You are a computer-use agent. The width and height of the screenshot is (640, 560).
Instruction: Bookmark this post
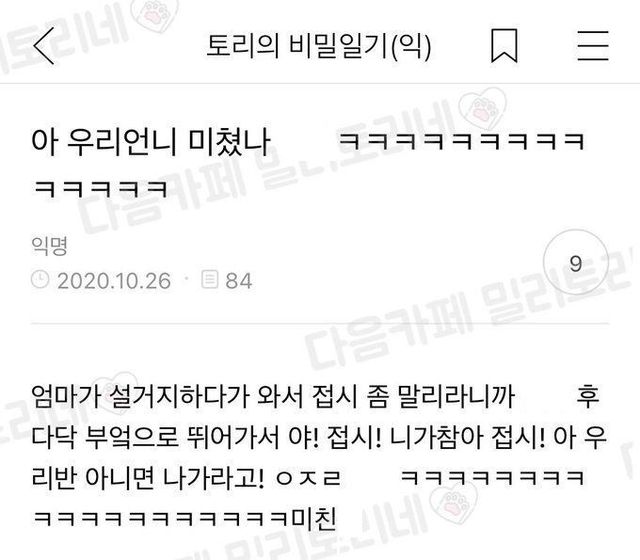(504, 45)
